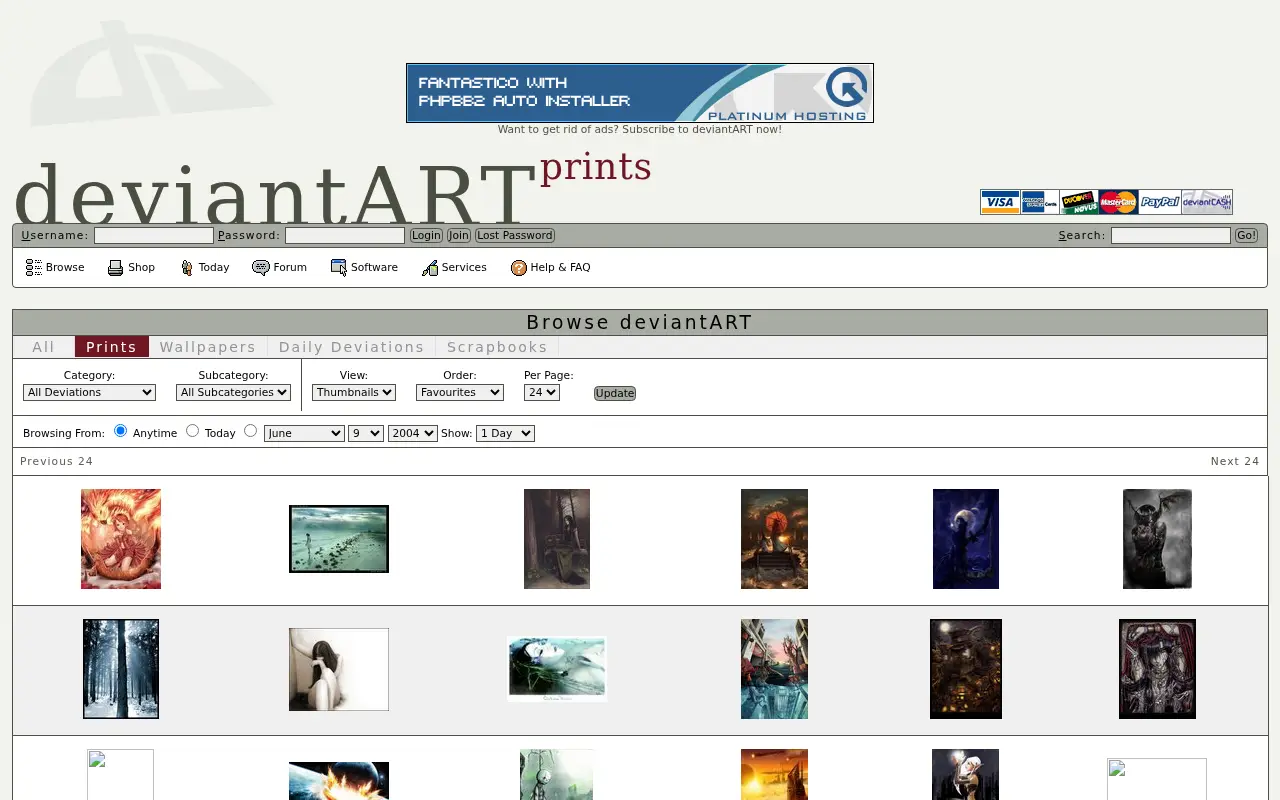
Task: Click the Discover Novus card icon
Action: [1079, 202]
